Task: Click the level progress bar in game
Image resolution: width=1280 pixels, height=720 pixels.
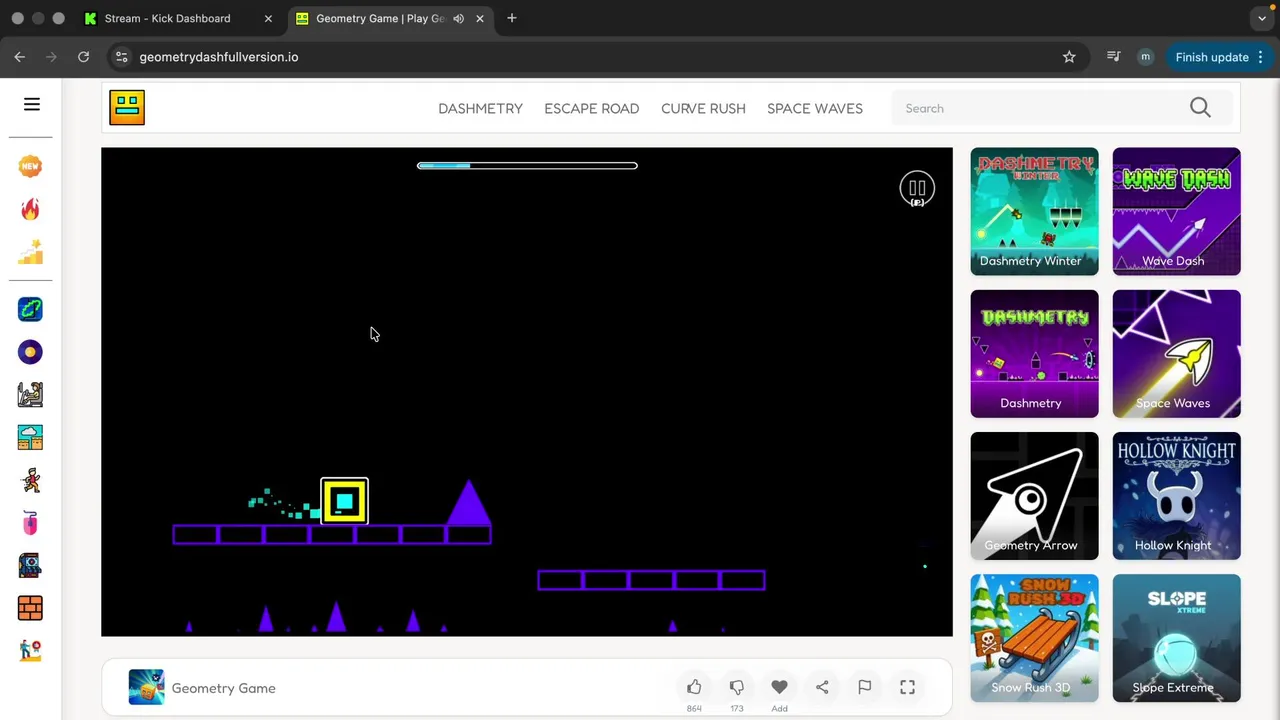Action: pos(527,166)
